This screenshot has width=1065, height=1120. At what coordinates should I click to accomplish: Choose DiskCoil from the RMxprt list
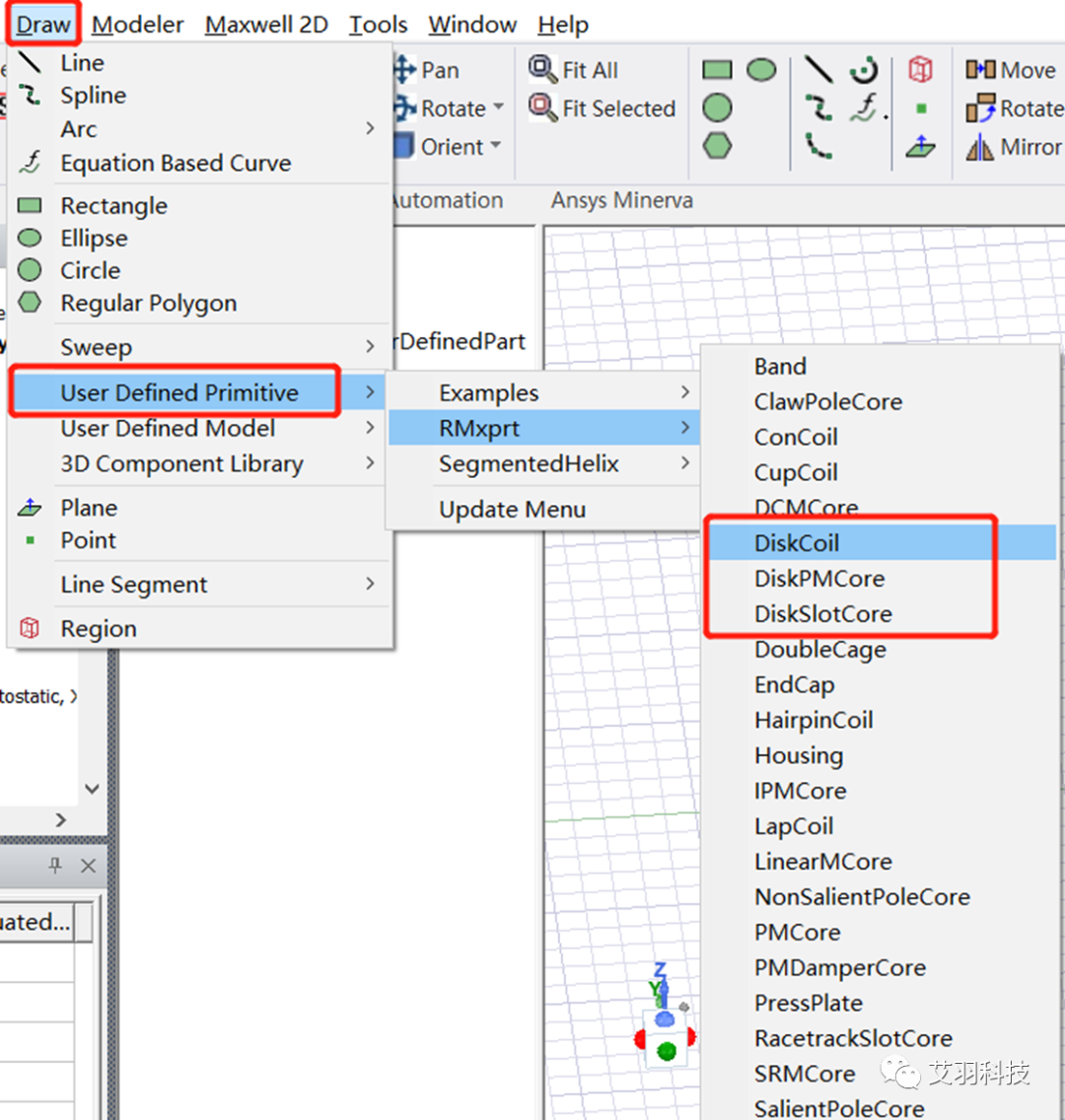coord(882,543)
